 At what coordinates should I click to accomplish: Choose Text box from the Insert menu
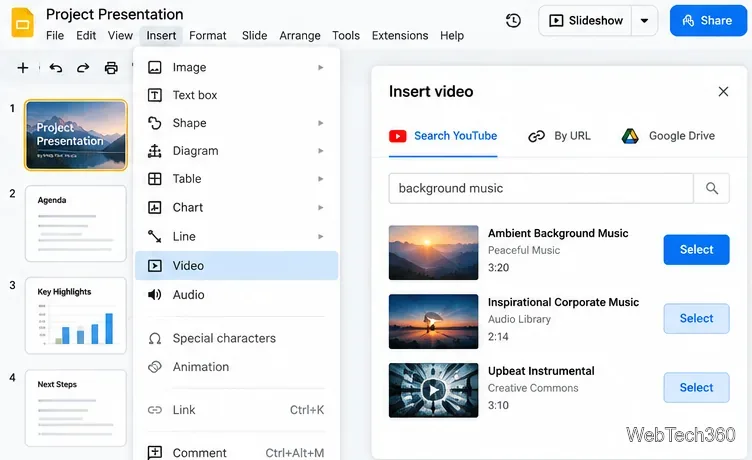236,95
